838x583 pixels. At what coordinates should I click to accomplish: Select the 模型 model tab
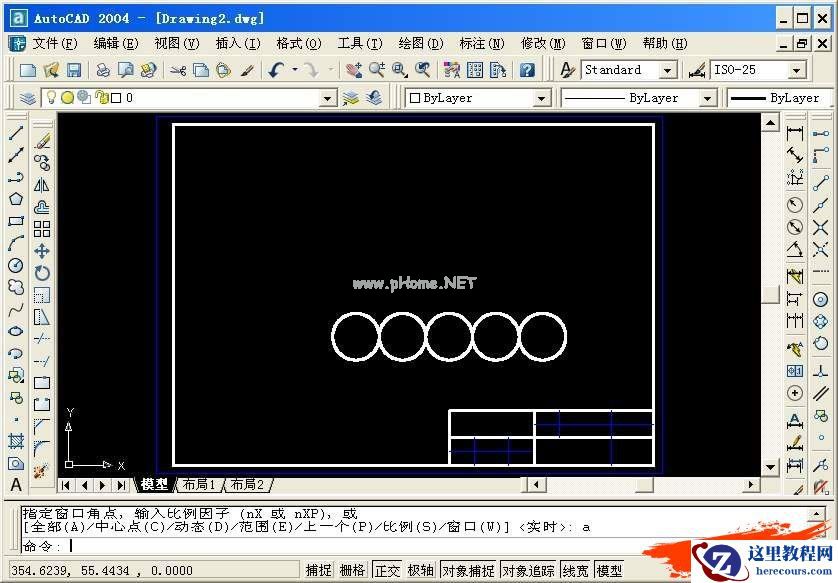click(155, 485)
